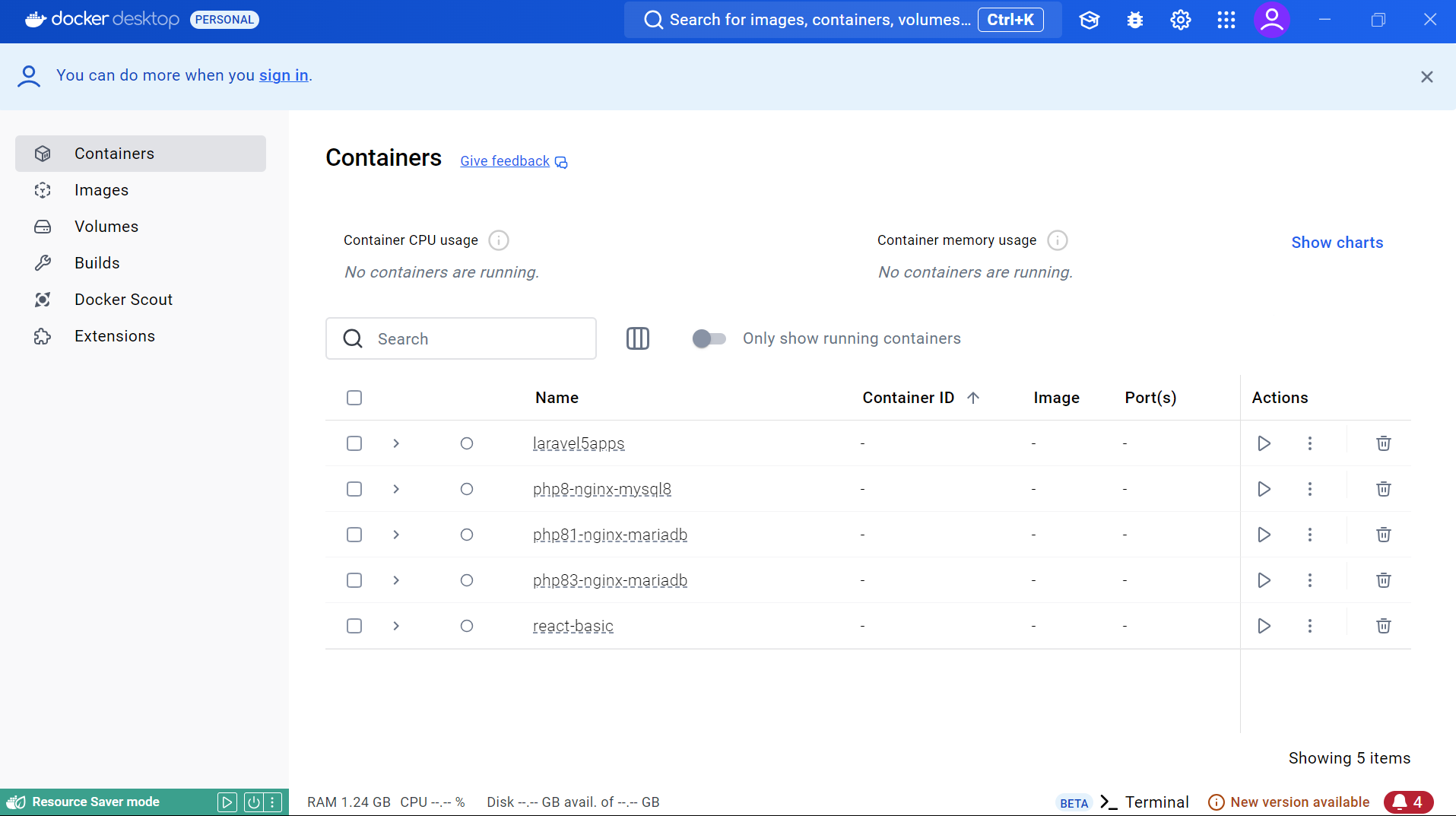Delete the laravel5apps container

tap(1384, 443)
